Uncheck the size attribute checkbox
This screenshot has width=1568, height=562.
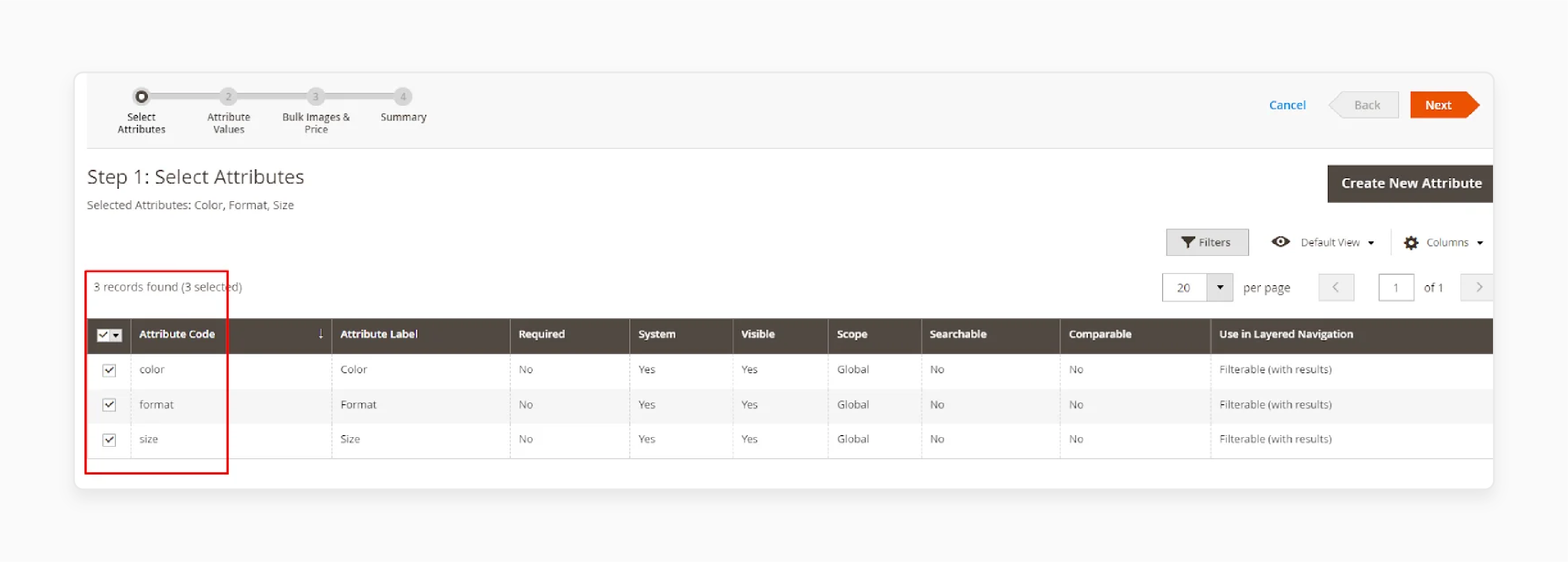click(x=109, y=440)
